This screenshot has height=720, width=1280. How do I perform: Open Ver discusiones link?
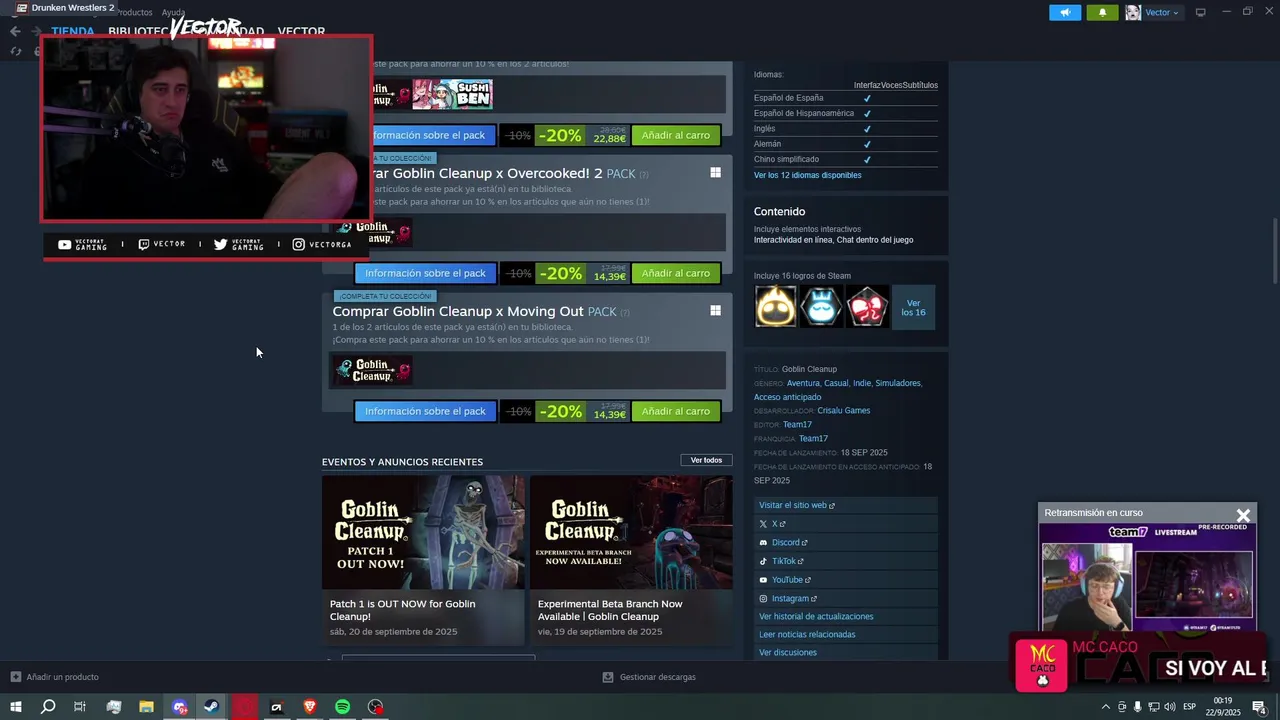coord(845,652)
